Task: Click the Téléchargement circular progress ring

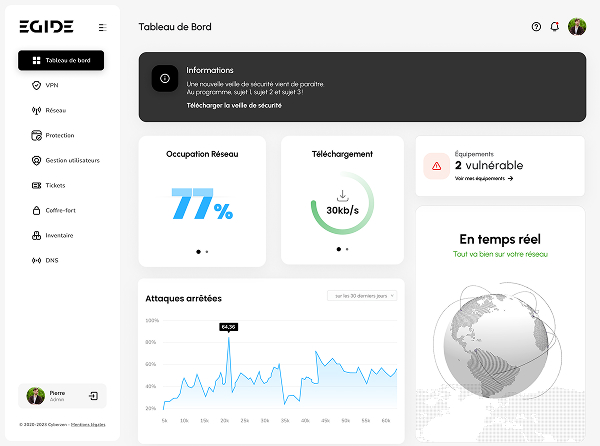Action: point(342,203)
